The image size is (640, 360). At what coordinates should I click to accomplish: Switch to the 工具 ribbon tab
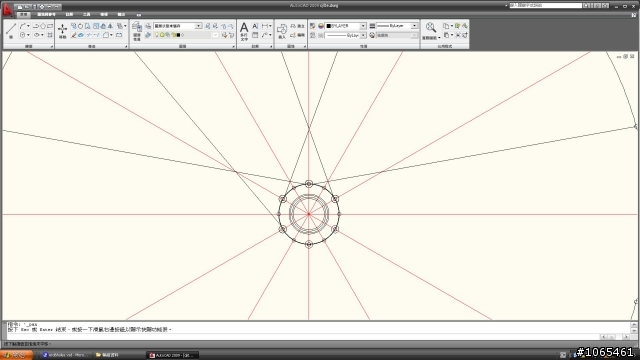(x=87, y=14)
